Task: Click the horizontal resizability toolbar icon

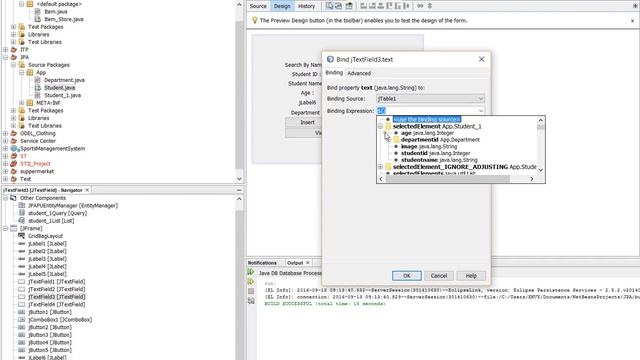Action: (420, 6)
